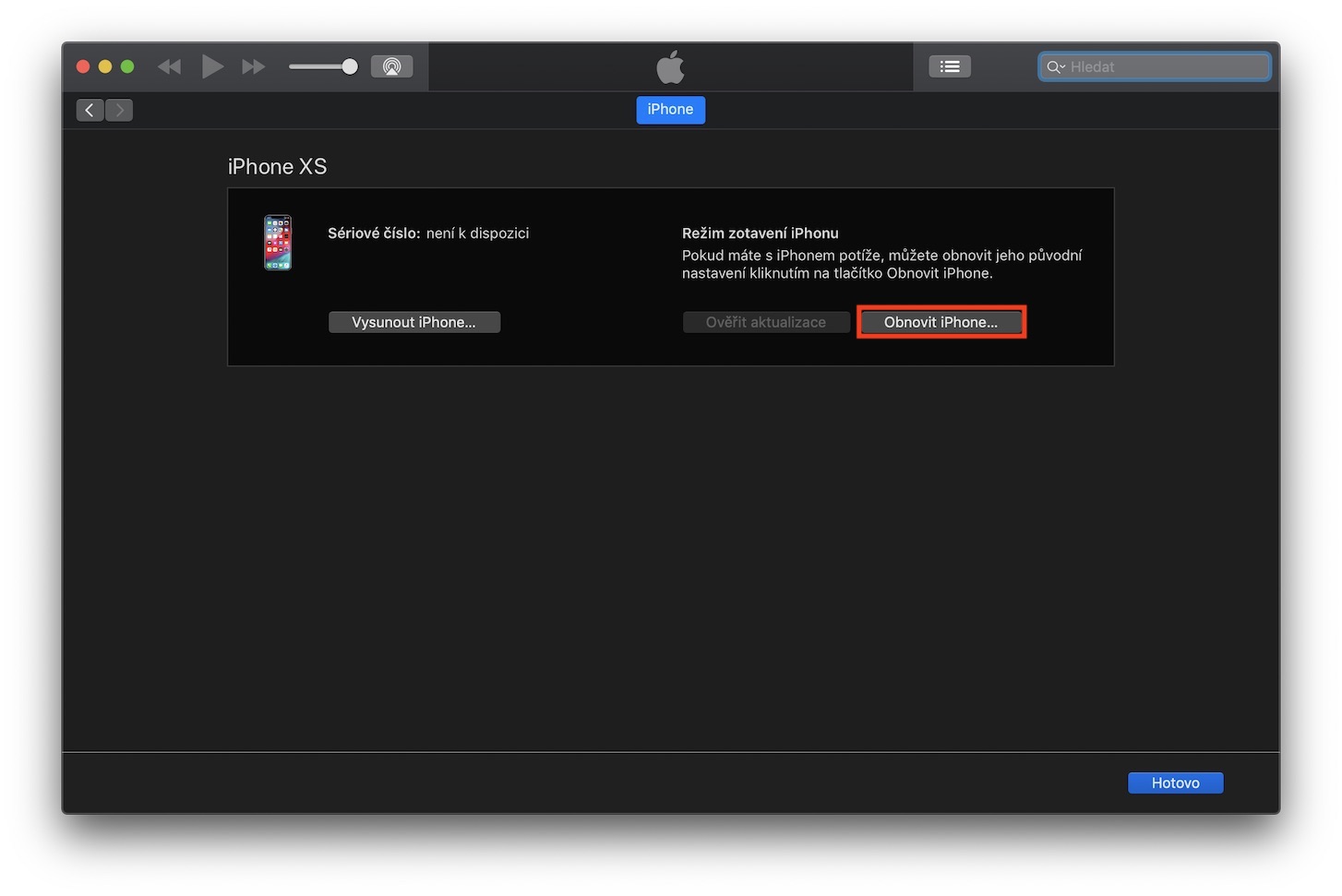
Task: Click the Ověřit aktualizace button
Action: pos(766,322)
